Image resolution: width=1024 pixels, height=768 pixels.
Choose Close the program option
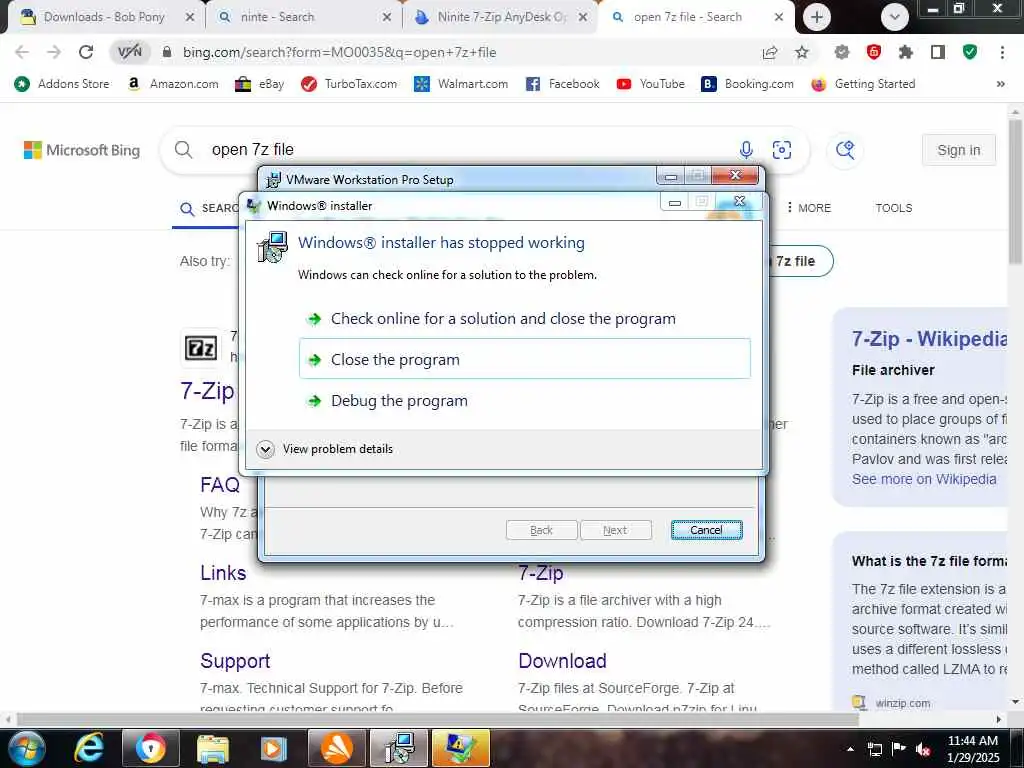point(524,359)
